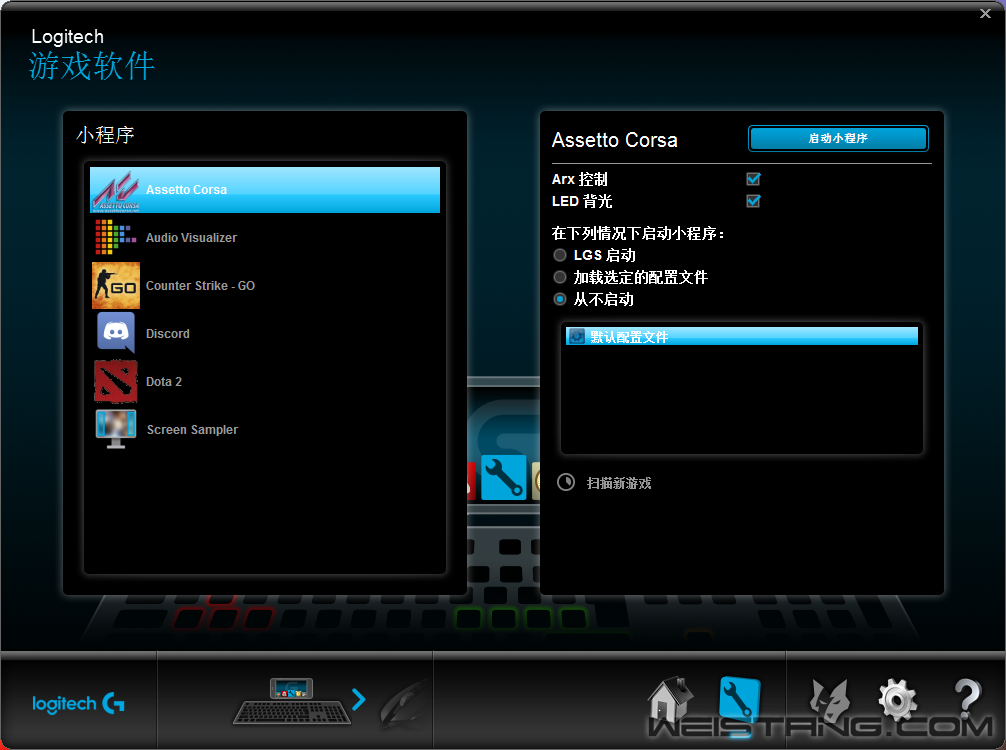This screenshot has height=750, width=1006.
Task: Select the Counter Strike - GO row text
Action: point(200,286)
